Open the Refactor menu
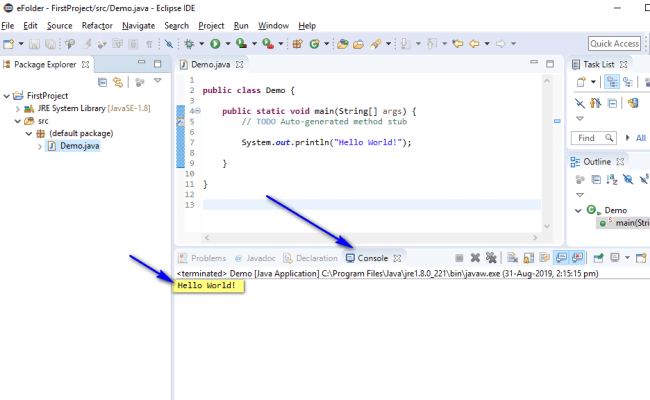Viewport: 650px width, 400px height. tap(97, 26)
